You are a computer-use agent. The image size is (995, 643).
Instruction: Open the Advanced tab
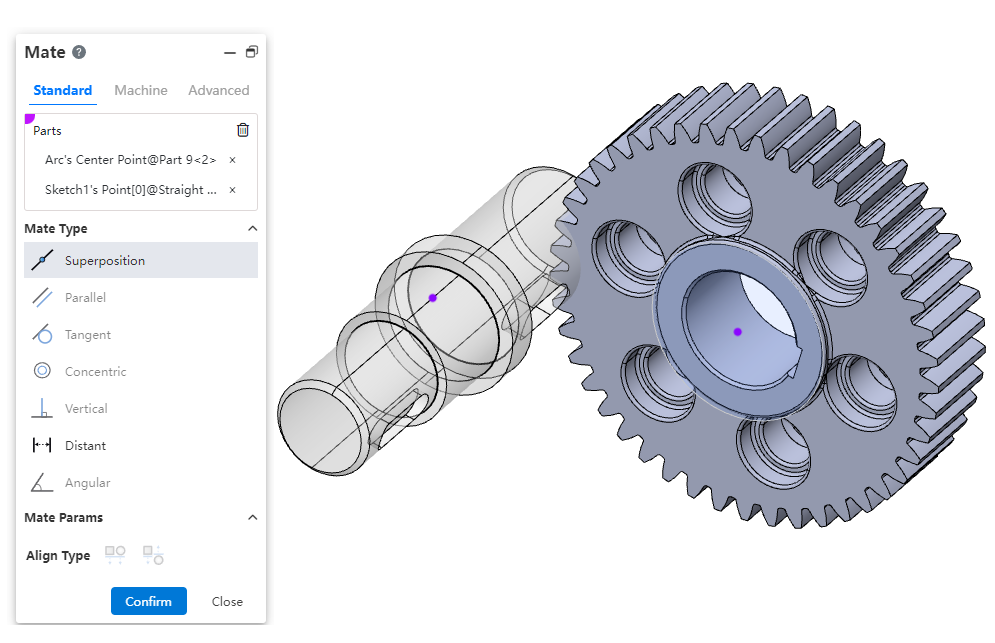coord(218,90)
